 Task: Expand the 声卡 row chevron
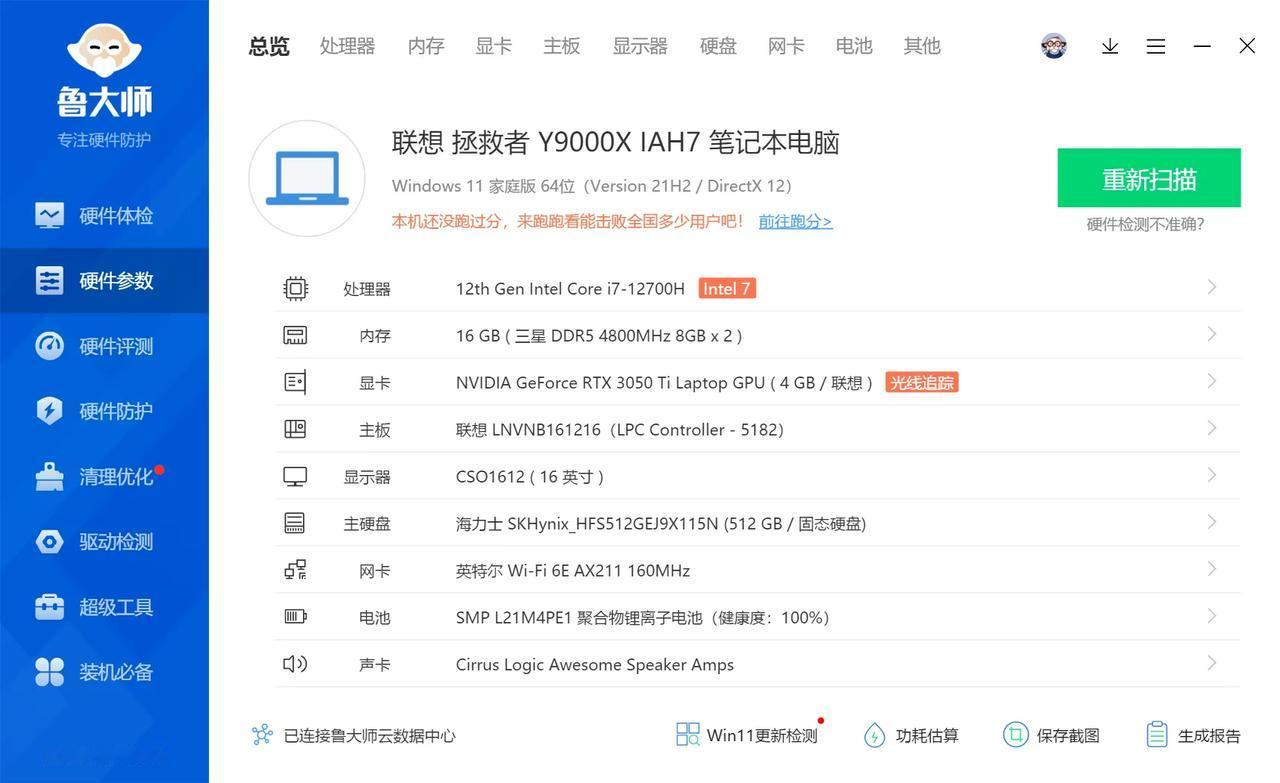(1211, 663)
